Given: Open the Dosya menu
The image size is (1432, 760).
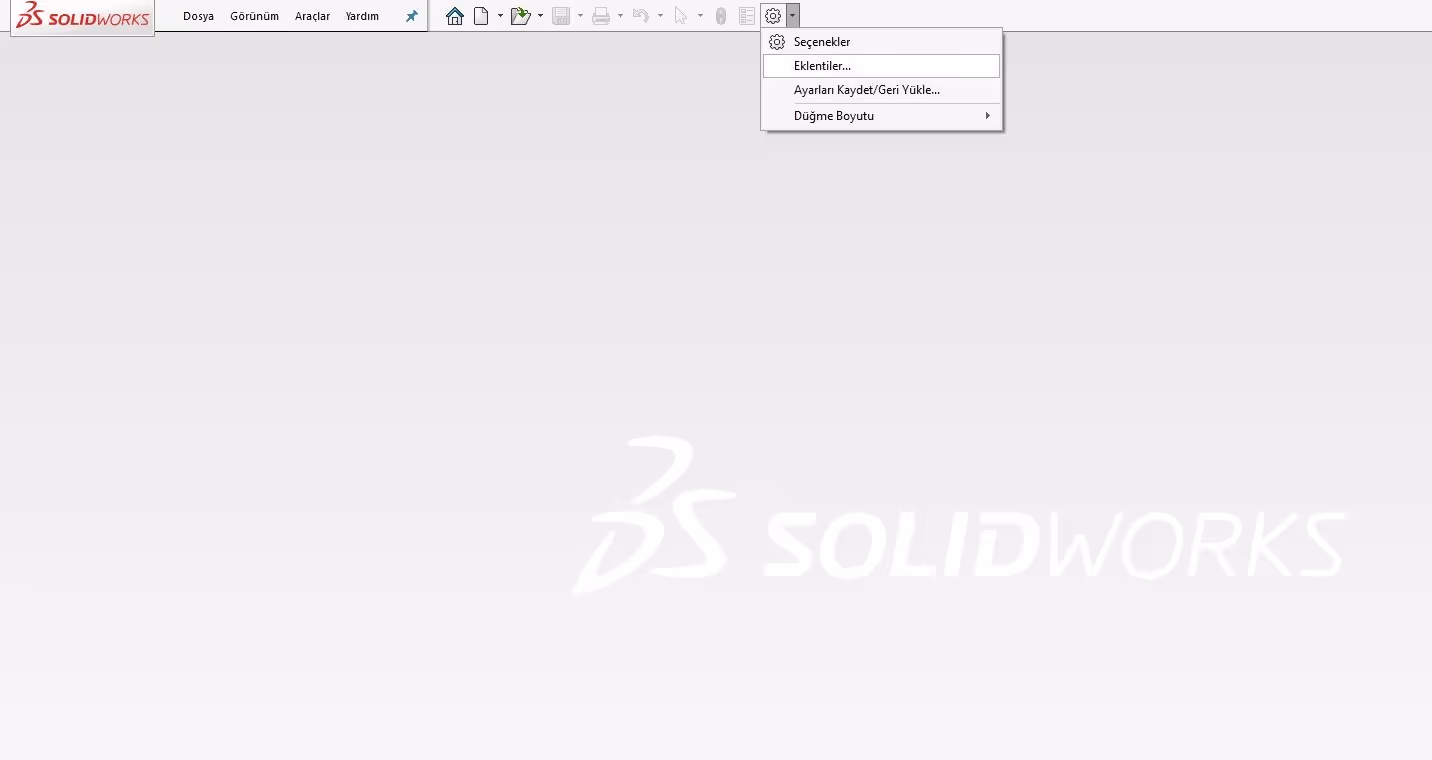Looking at the screenshot, I should pyautogui.click(x=198, y=16).
